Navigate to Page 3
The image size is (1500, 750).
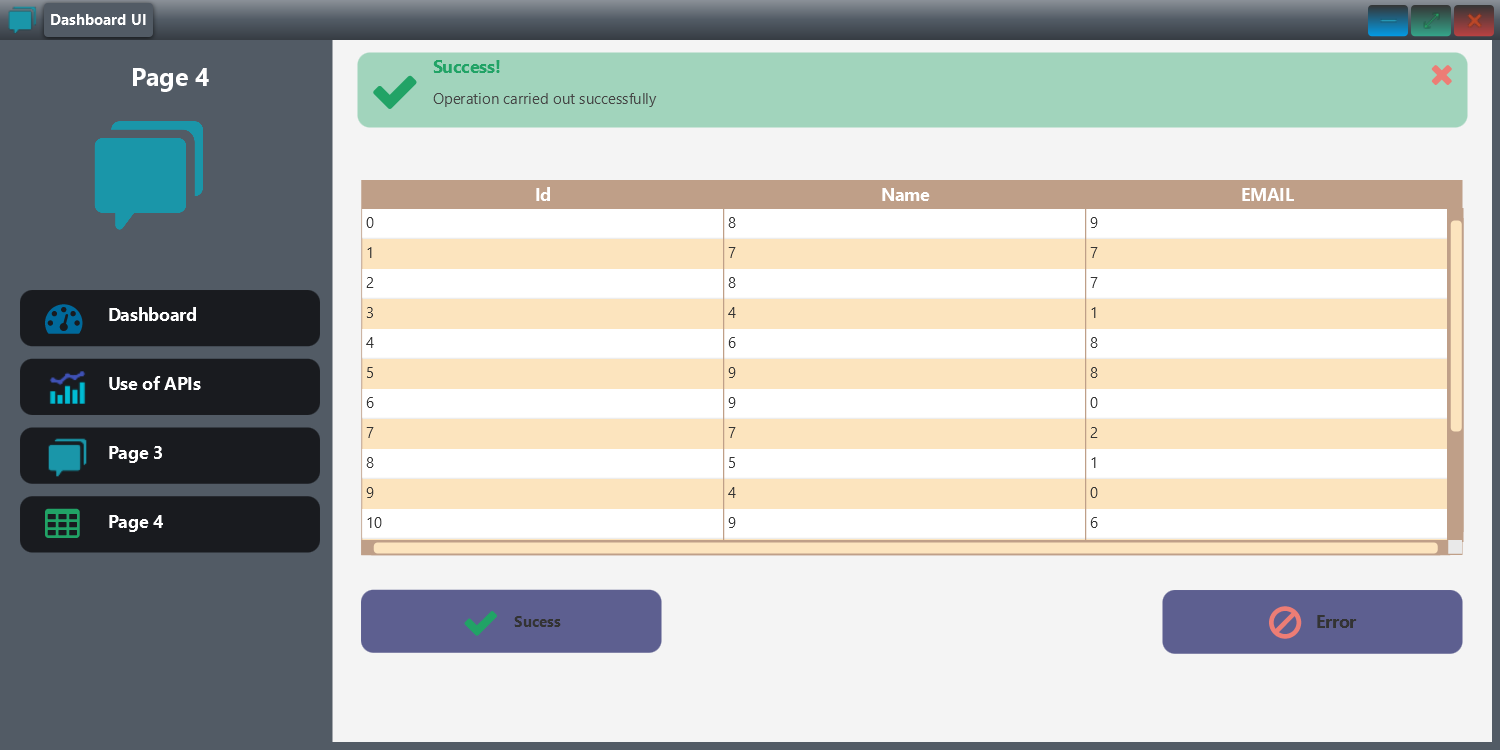[170, 456]
